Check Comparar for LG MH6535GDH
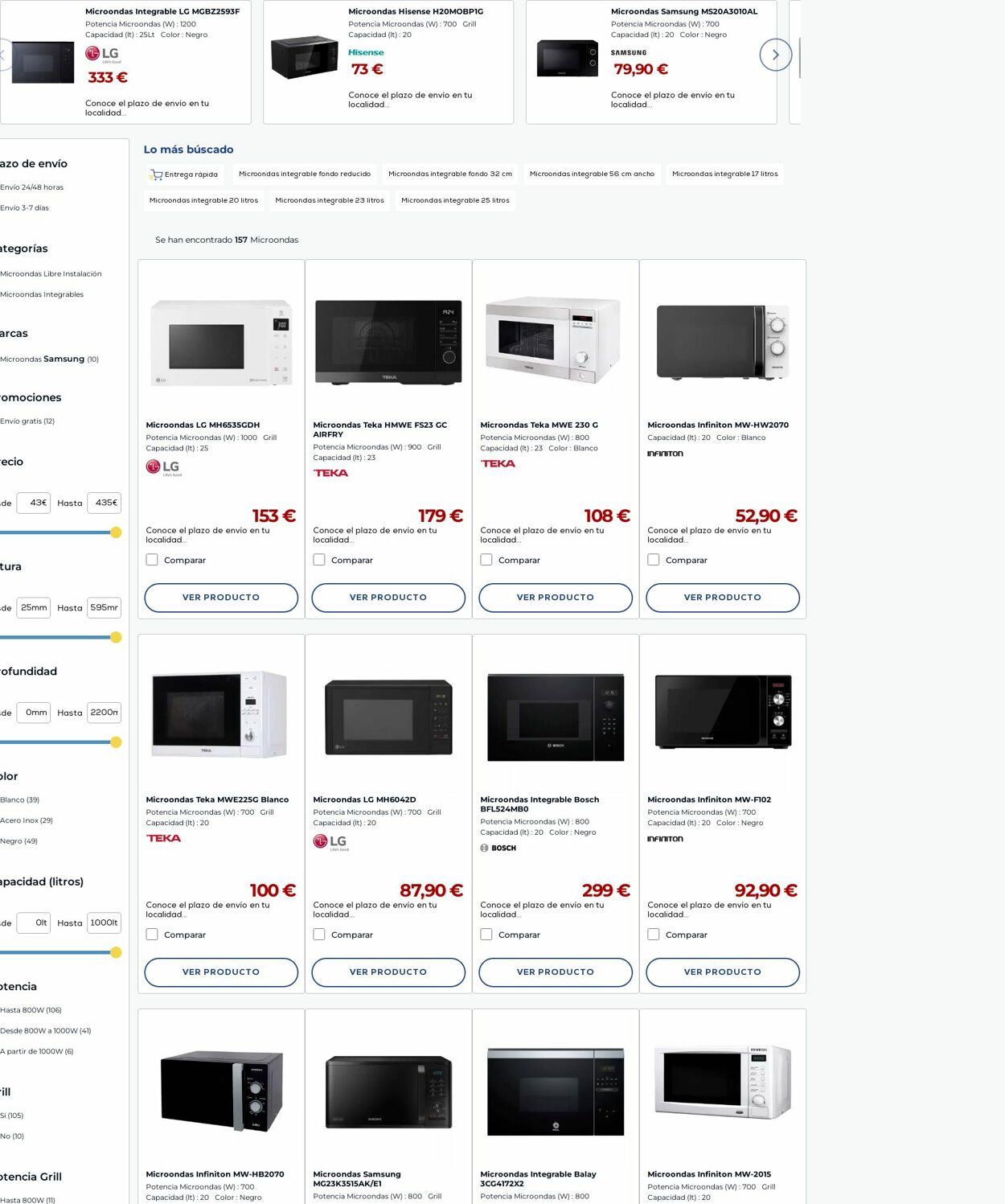 point(152,560)
